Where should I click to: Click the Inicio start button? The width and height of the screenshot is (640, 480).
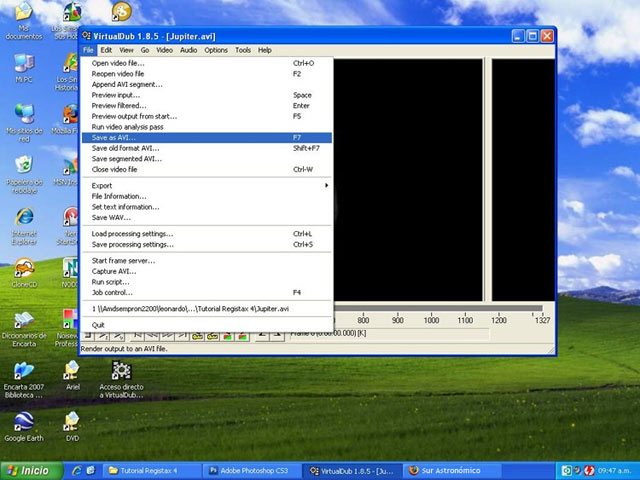(x=29, y=470)
